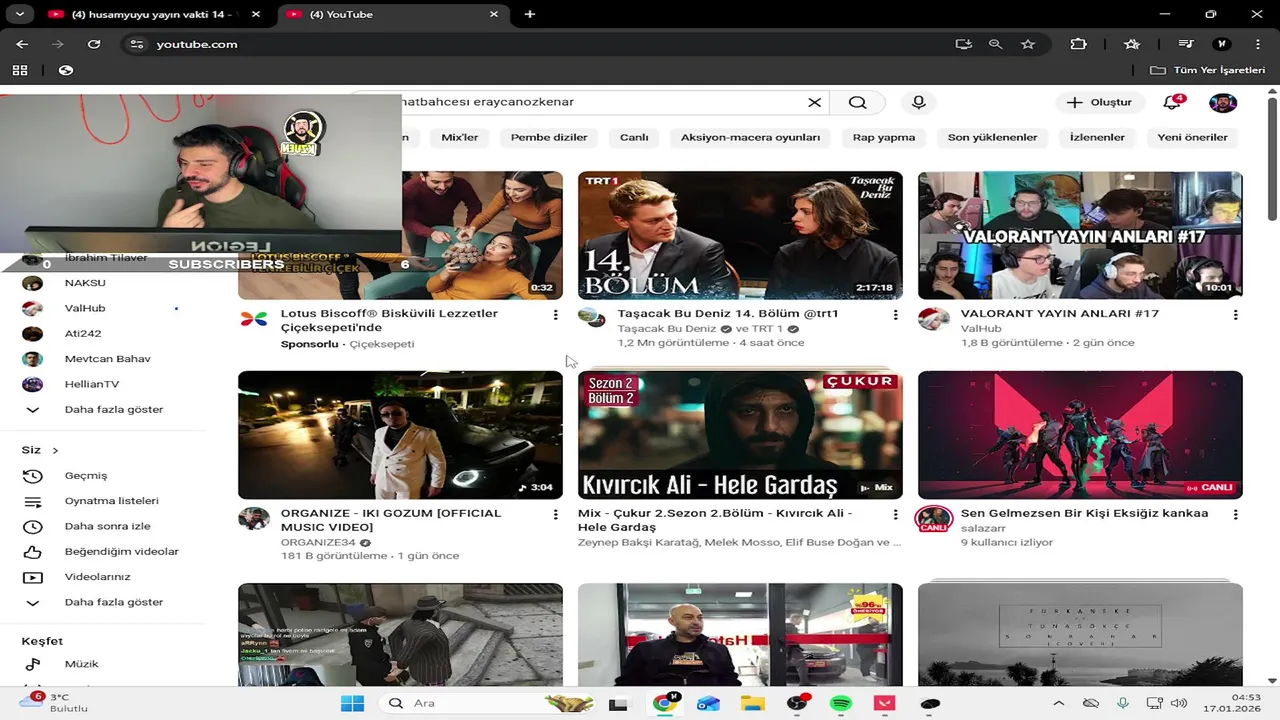The width and height of the screenshot is (1280, 720).
Task: Open the bookmarks star list icon
Action: pyautogui.click(x=1132, y=44)
